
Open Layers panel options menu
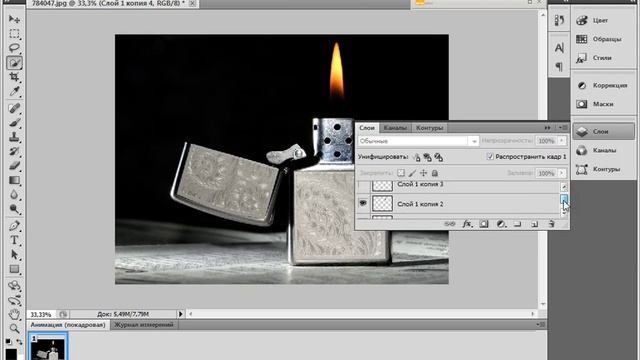[x=564, y=128]
